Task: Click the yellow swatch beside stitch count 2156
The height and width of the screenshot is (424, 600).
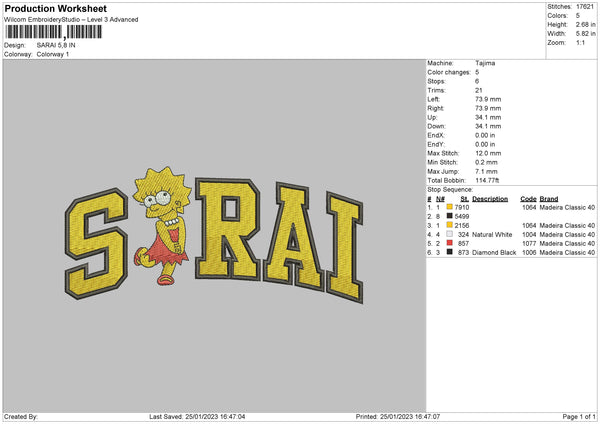Action: (x=449, y=225)
